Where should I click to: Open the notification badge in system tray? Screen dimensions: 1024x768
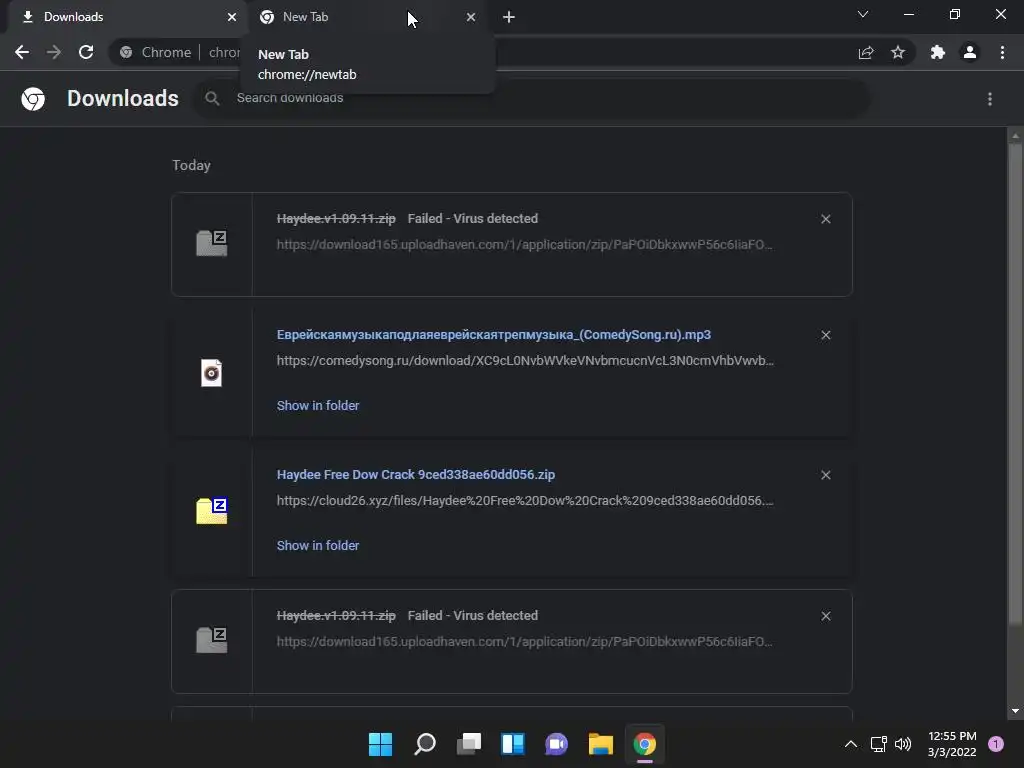pyautogui.click(x=996, y=744)
